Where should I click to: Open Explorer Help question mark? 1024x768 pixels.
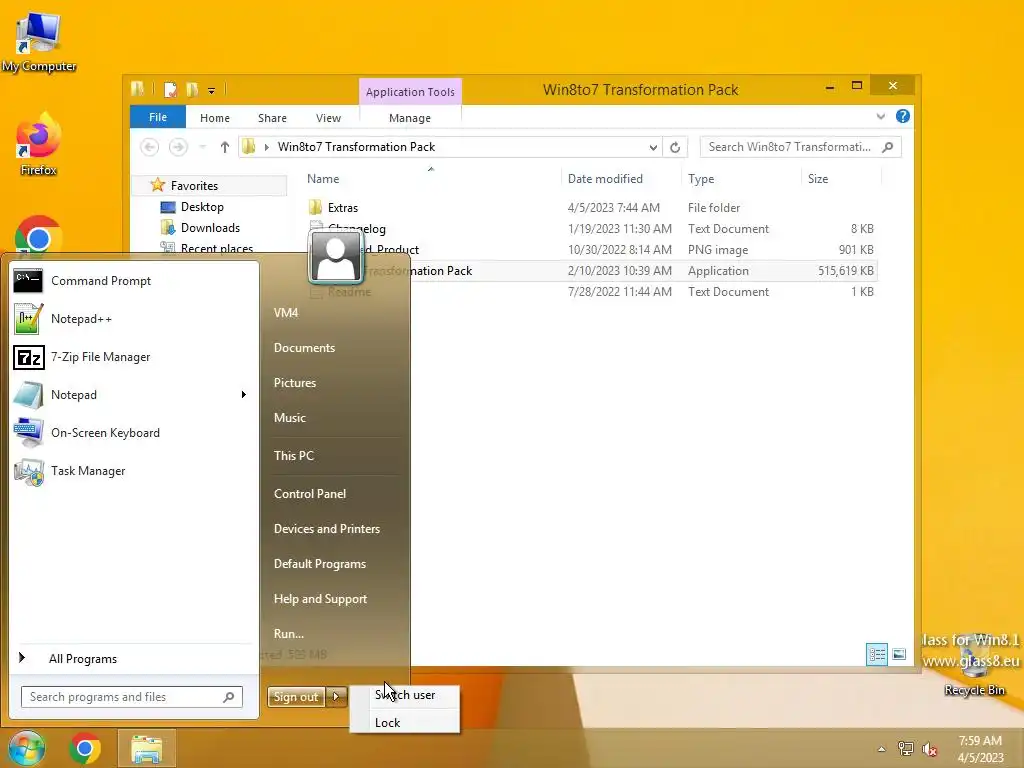click(903, 116)
